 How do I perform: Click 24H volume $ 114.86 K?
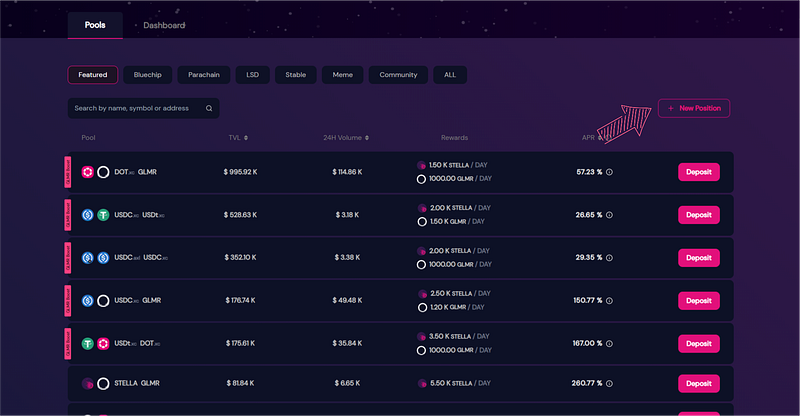pyautogui.click(x=347, y=172)
